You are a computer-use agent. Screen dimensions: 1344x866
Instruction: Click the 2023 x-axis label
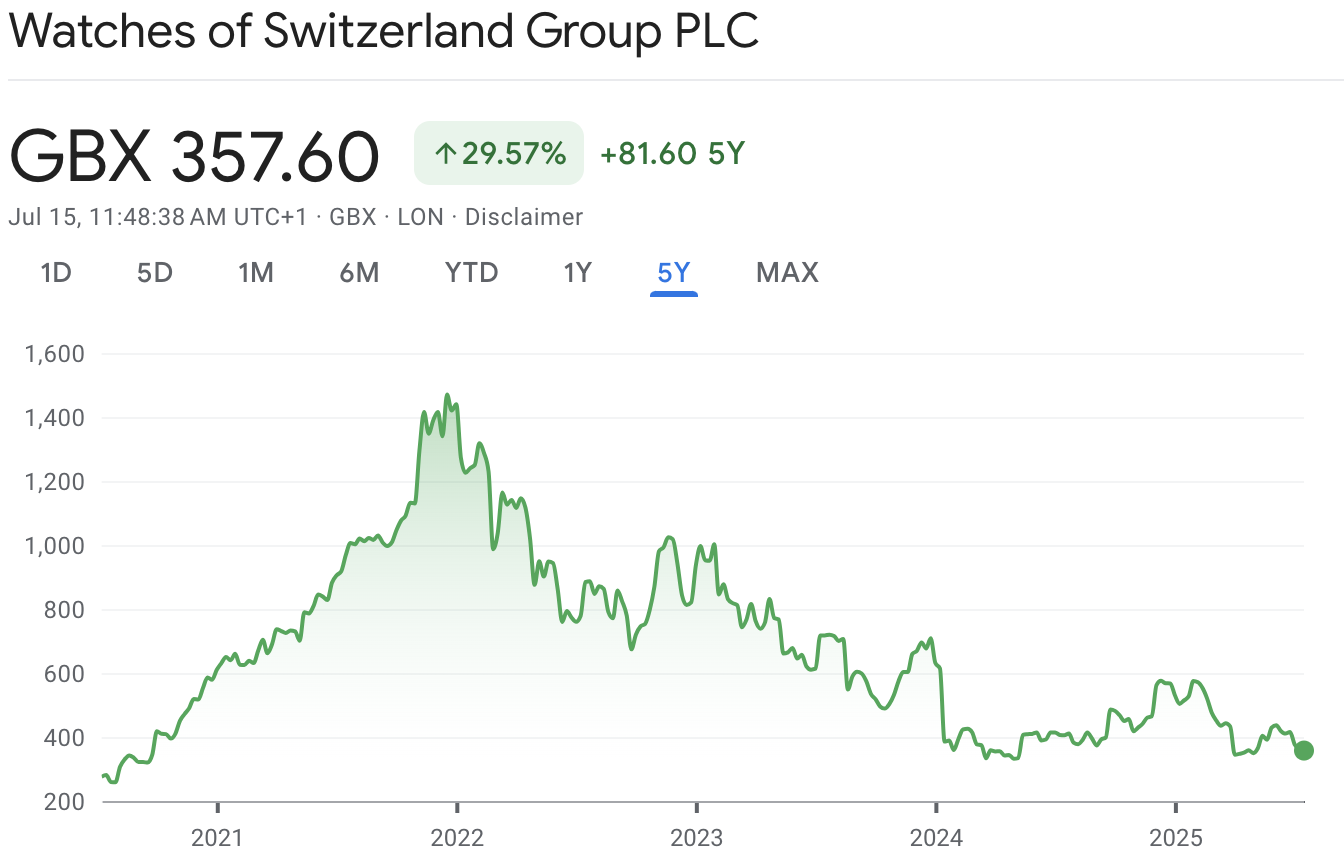click(696, 837)
